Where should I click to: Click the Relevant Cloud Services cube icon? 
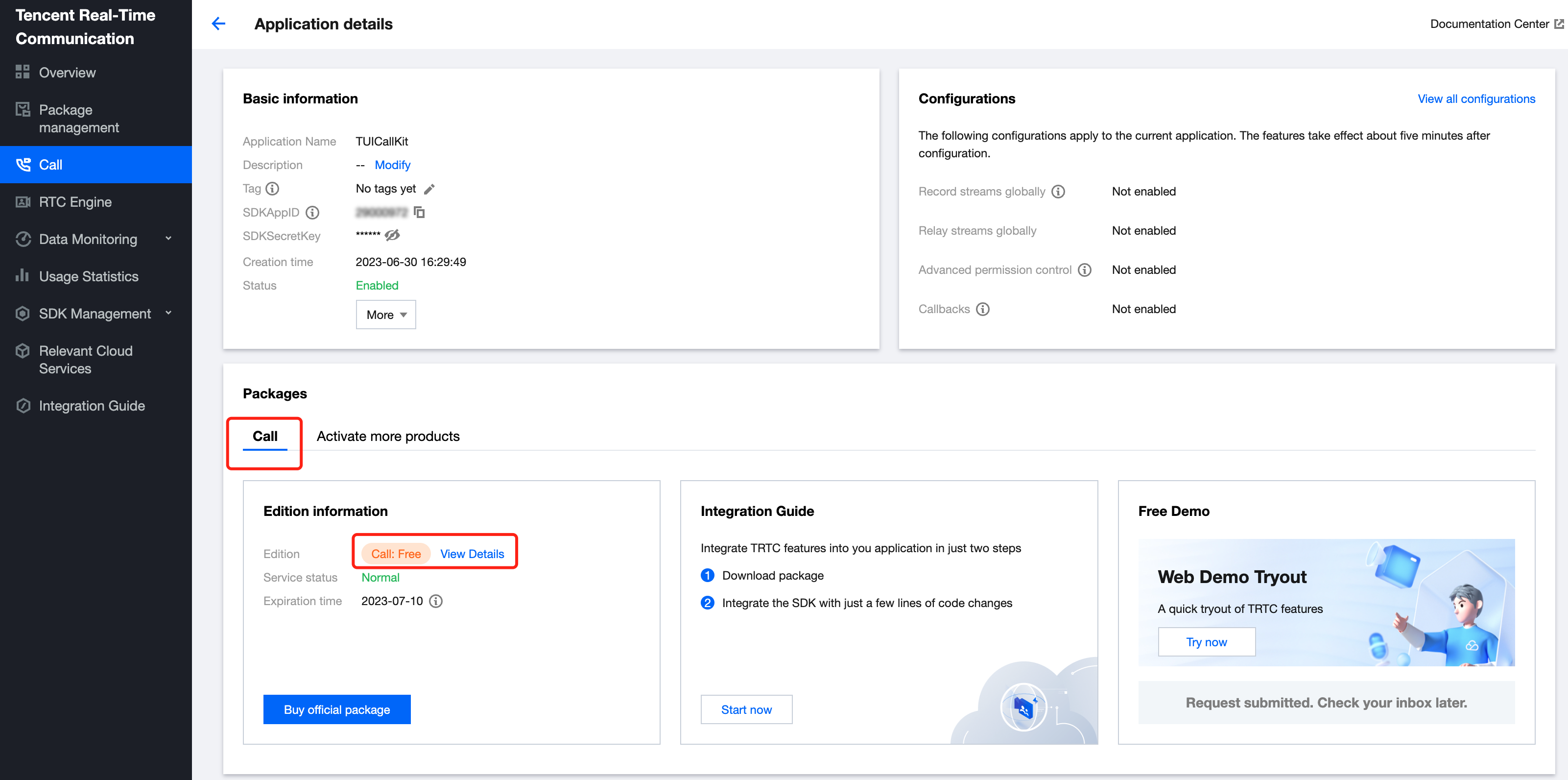coord(23,351)
